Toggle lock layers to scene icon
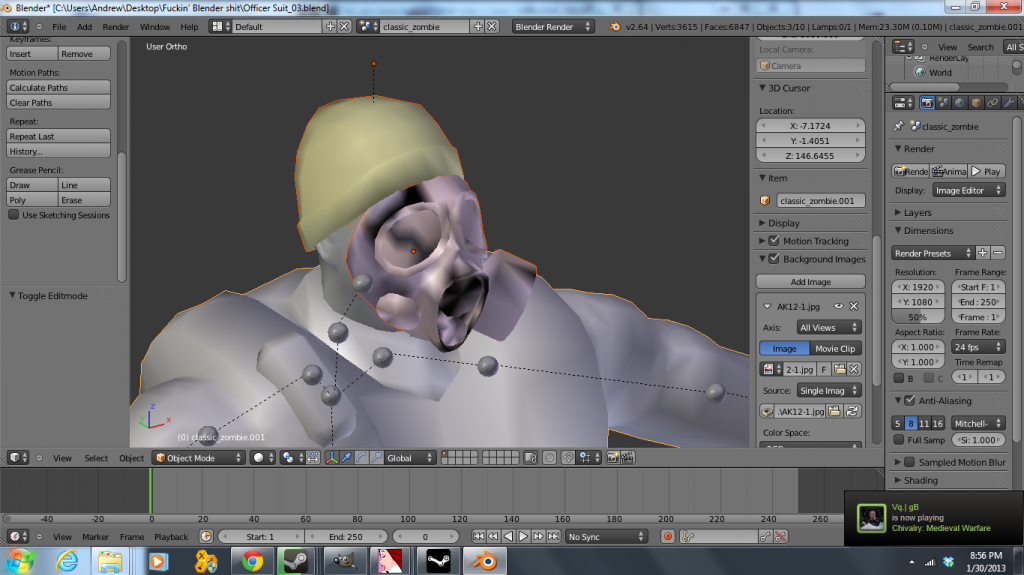The image size is (1024, 575). click(x=530, y=458)
